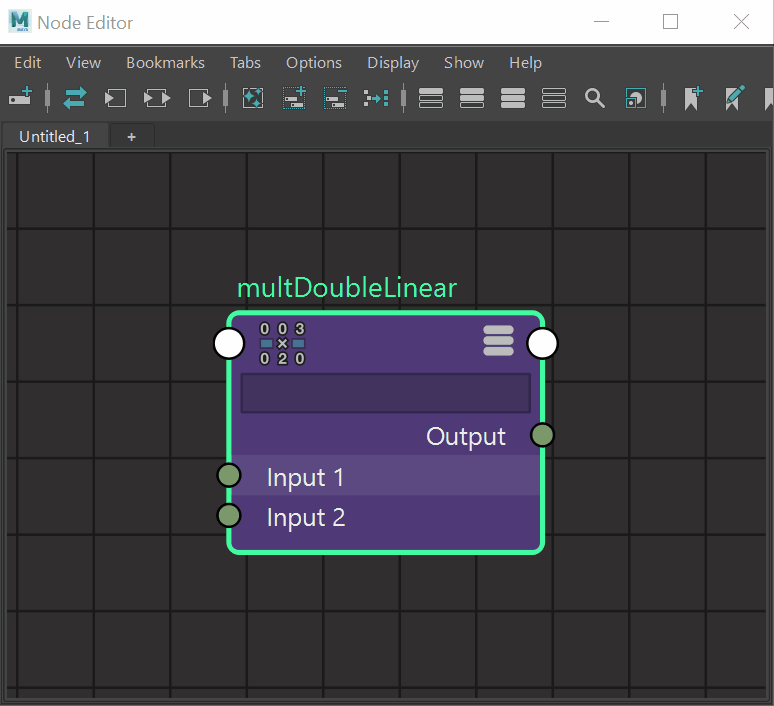The image size is (774, 706).
Task: Click the Output port of multDoubleLinear
Action: click(x=542, y=435)
